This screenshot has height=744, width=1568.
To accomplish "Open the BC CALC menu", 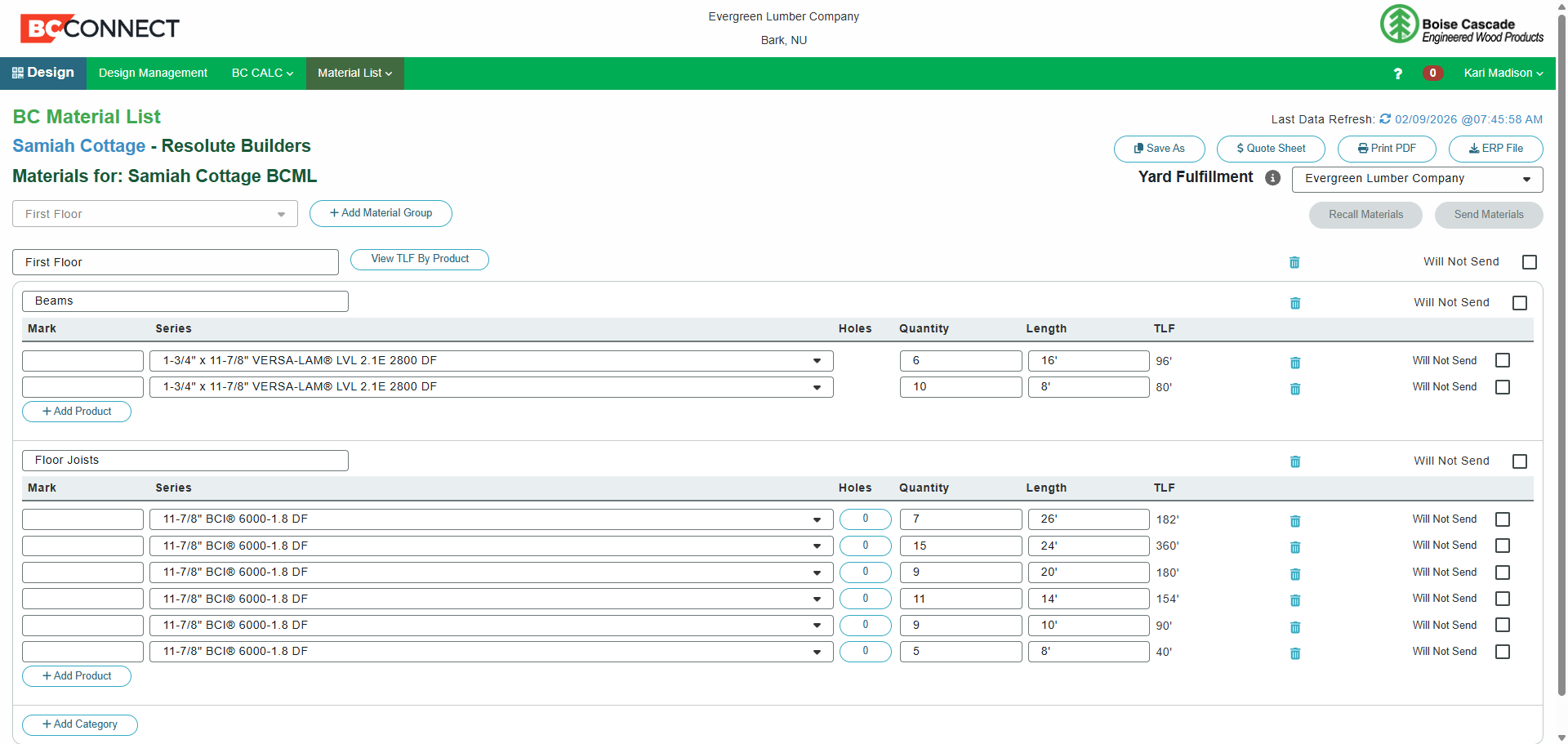I will 262,74.
